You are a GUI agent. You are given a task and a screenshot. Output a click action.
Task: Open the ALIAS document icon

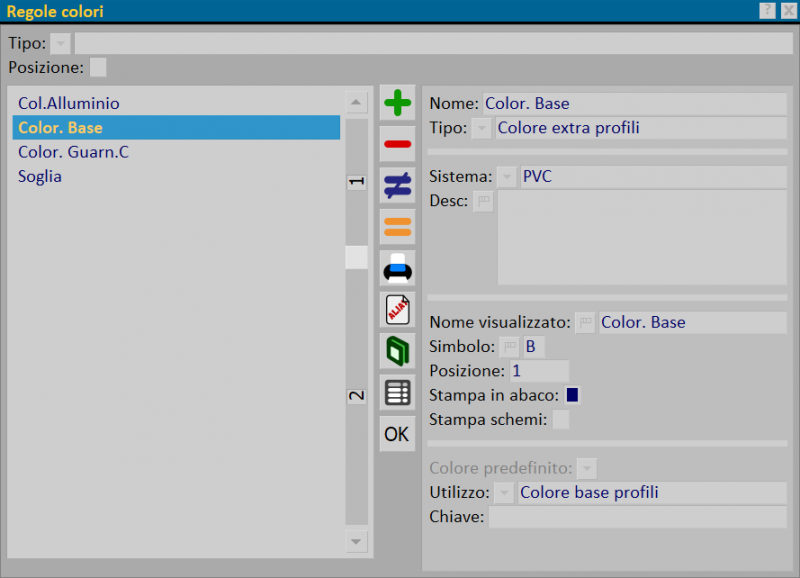pyautogui.click(x=397, y=310)
